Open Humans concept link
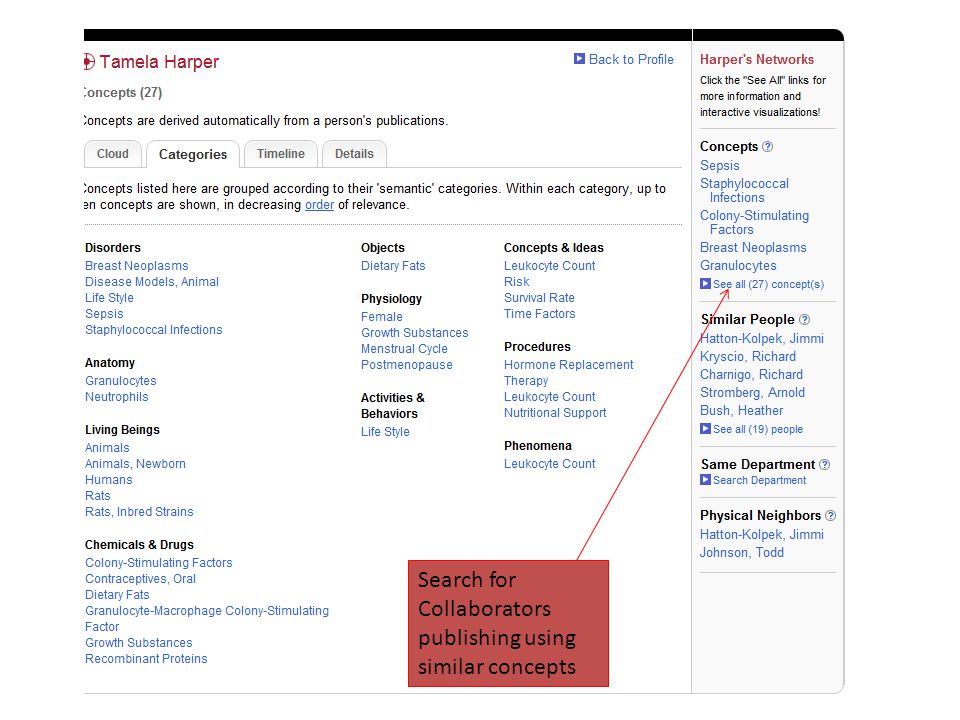This screenshot has width=960, height=720. pyautogui.click(x=108, y=479)
